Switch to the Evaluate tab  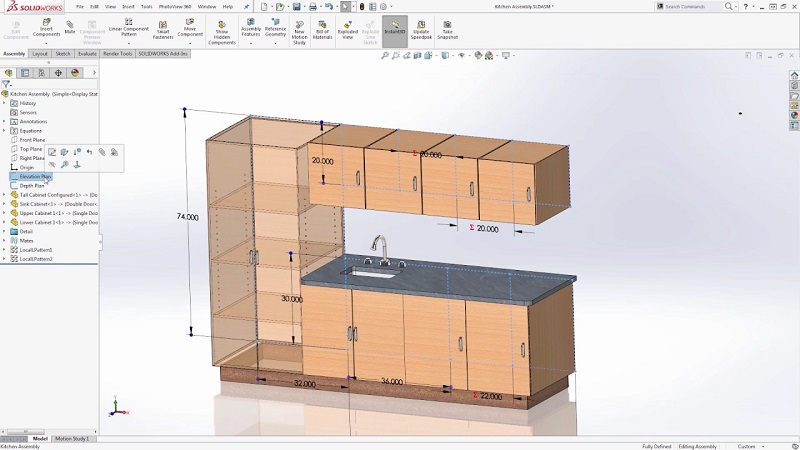click(x=88, y=53)
